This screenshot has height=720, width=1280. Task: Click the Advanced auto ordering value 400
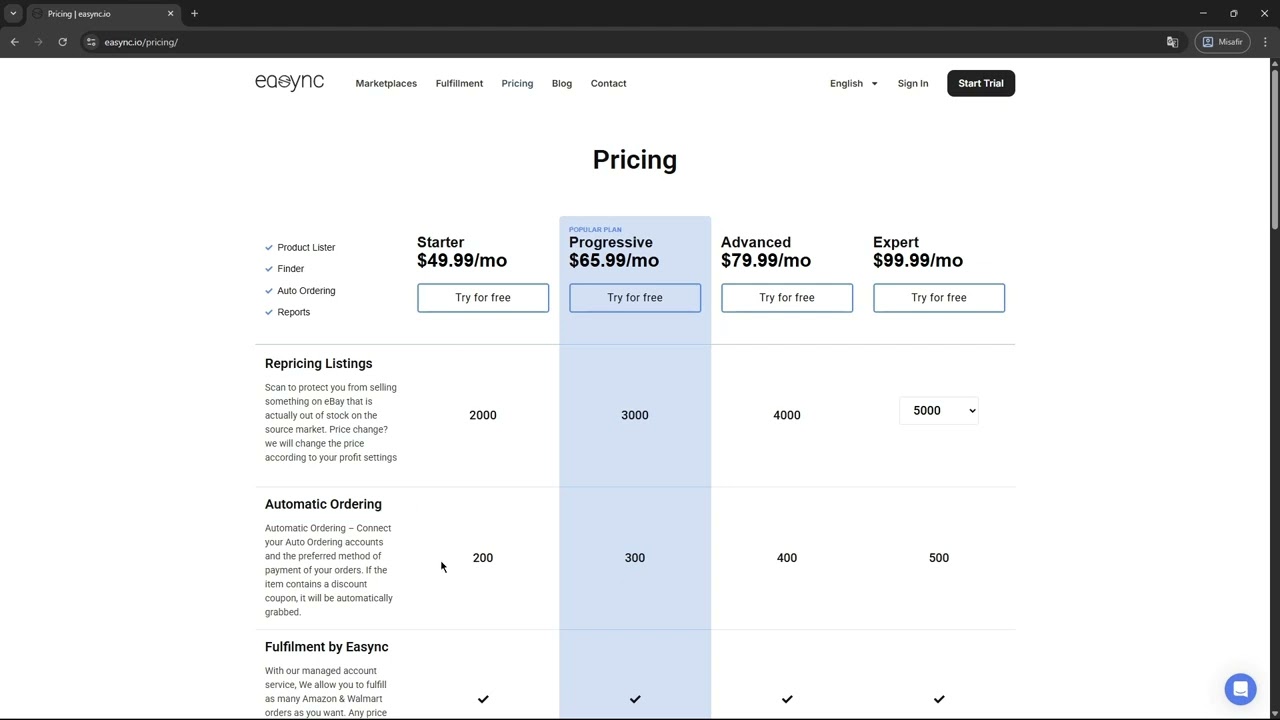click(x=787, y=558)
